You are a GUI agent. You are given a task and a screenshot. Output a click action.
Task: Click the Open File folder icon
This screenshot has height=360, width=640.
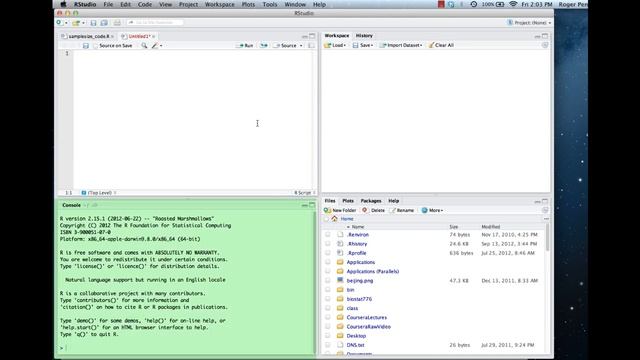[76, 23]
